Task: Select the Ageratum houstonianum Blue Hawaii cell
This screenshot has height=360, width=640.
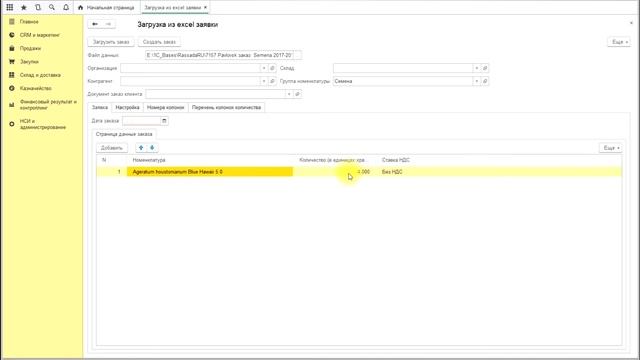Action: 210,172
